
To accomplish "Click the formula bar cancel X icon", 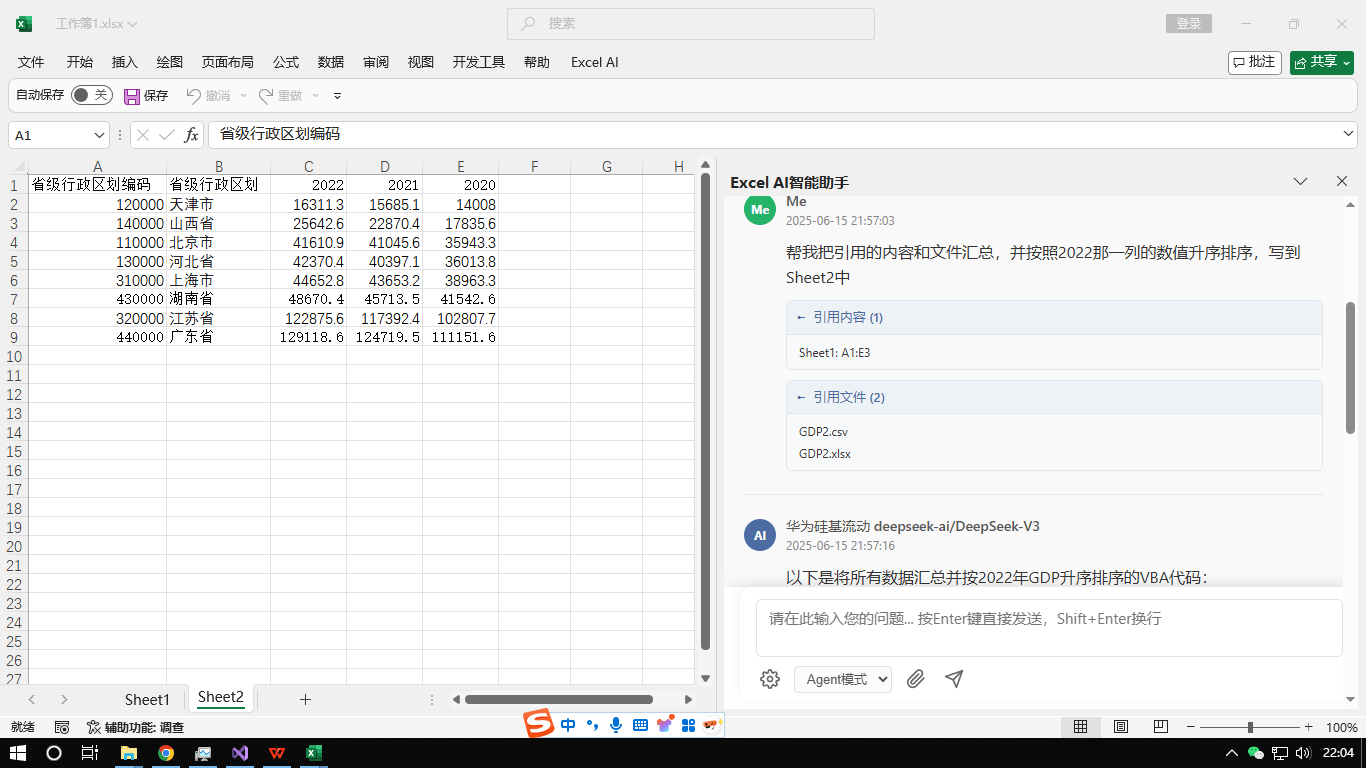I will tap(143, 135).
